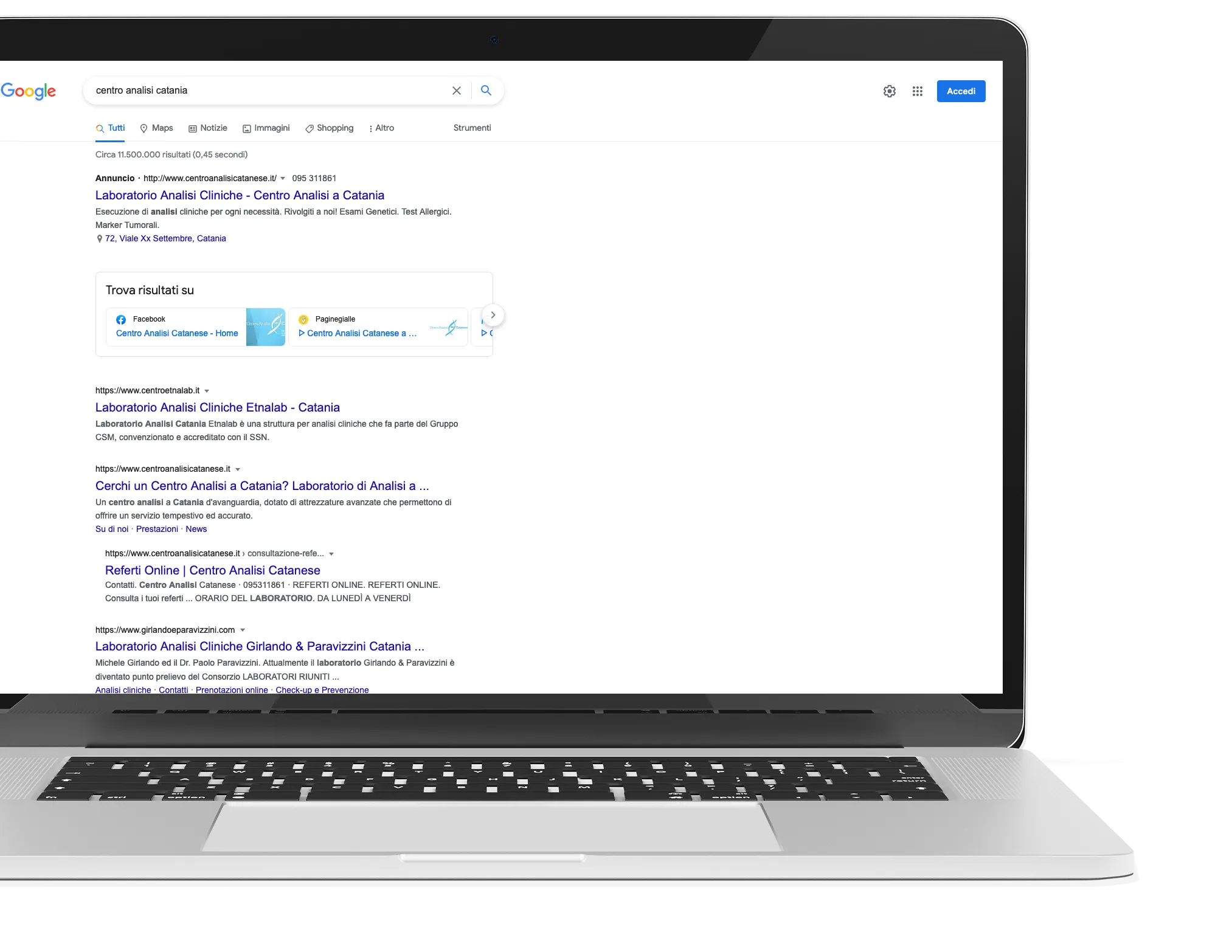Clear the search input field

(456, 91)
